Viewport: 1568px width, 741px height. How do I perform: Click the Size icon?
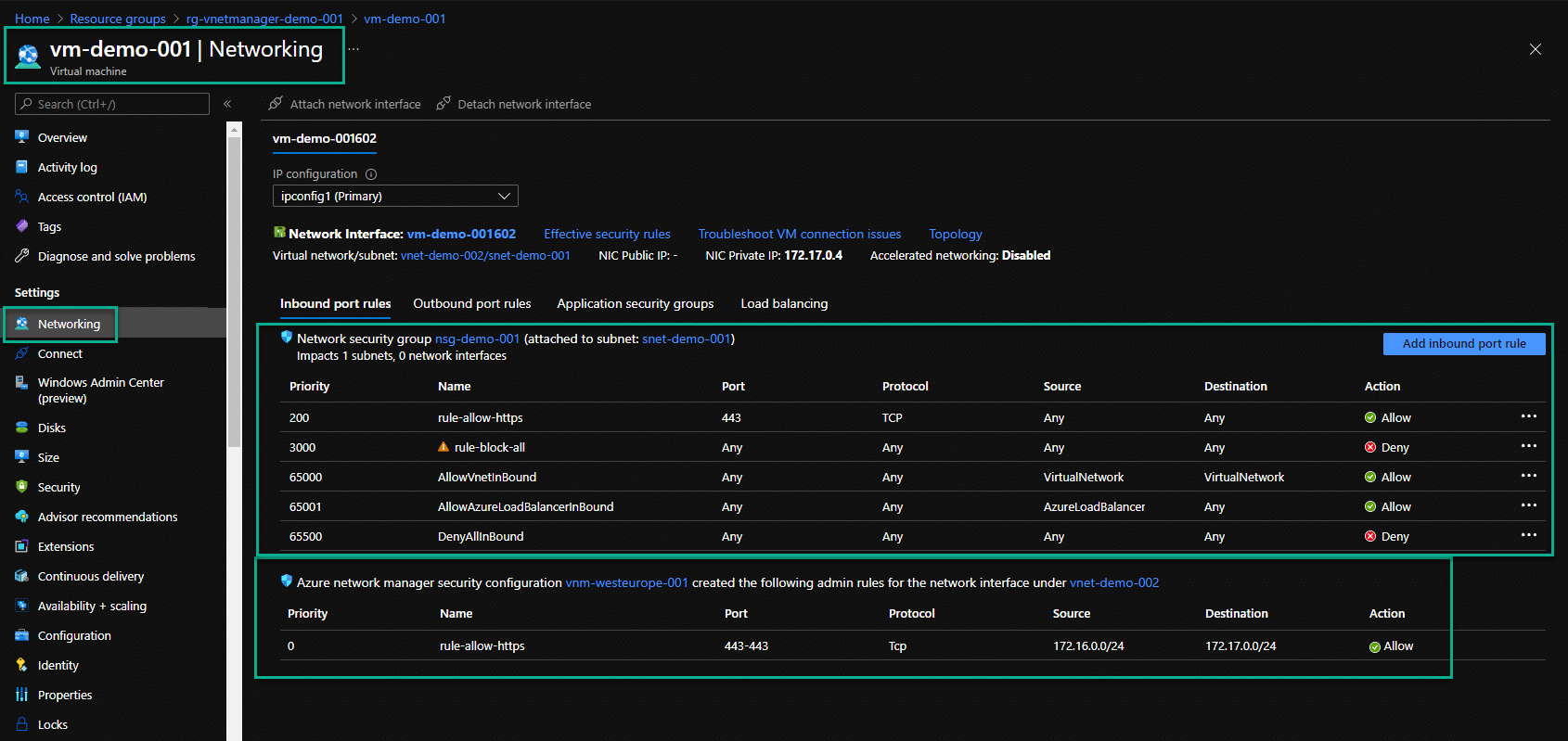pyautogui.click(x=22, y=457)
